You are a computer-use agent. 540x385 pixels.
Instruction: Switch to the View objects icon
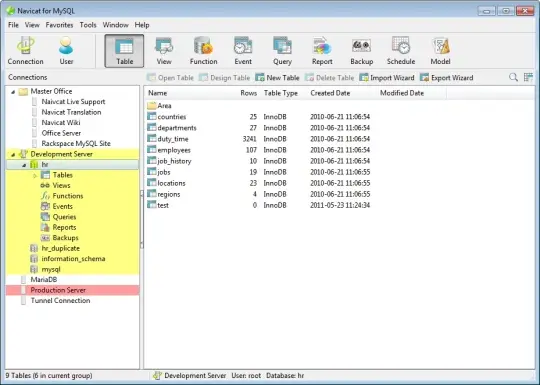coord(164,51)
